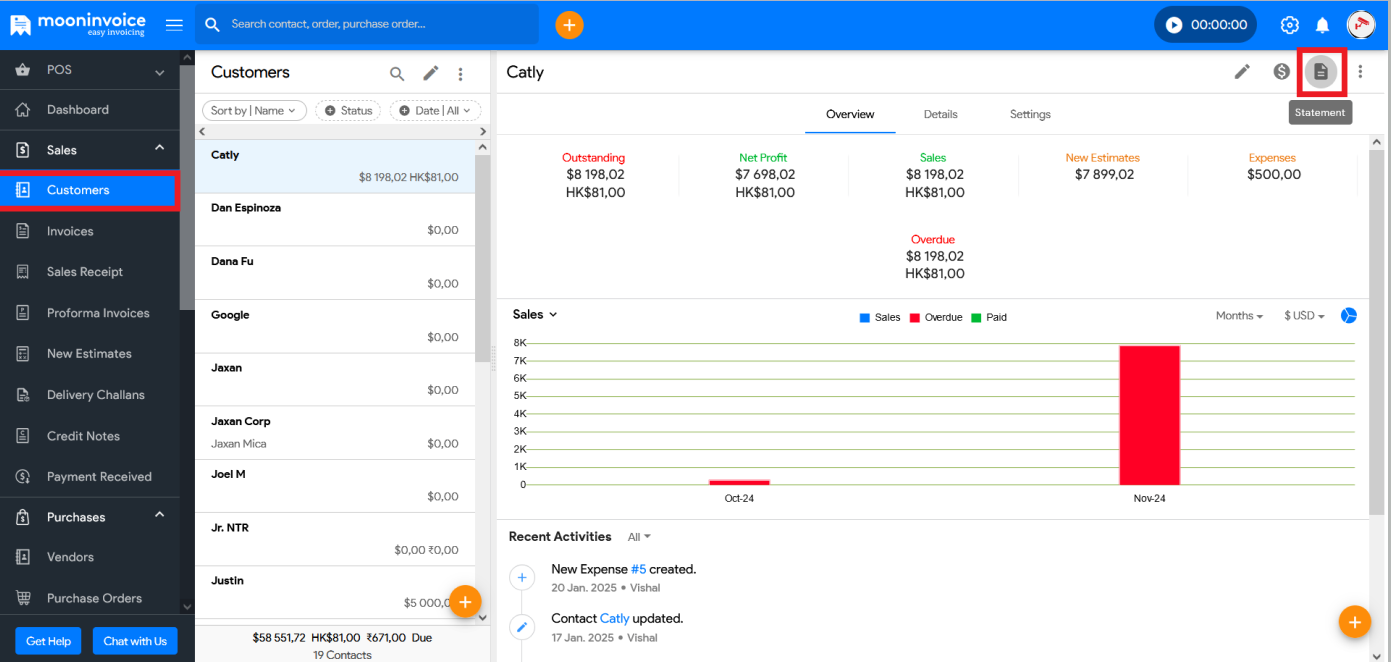Click the plus icon beside New Expense activity
The width and height of the screenshot is (1391, 662).
522,578
